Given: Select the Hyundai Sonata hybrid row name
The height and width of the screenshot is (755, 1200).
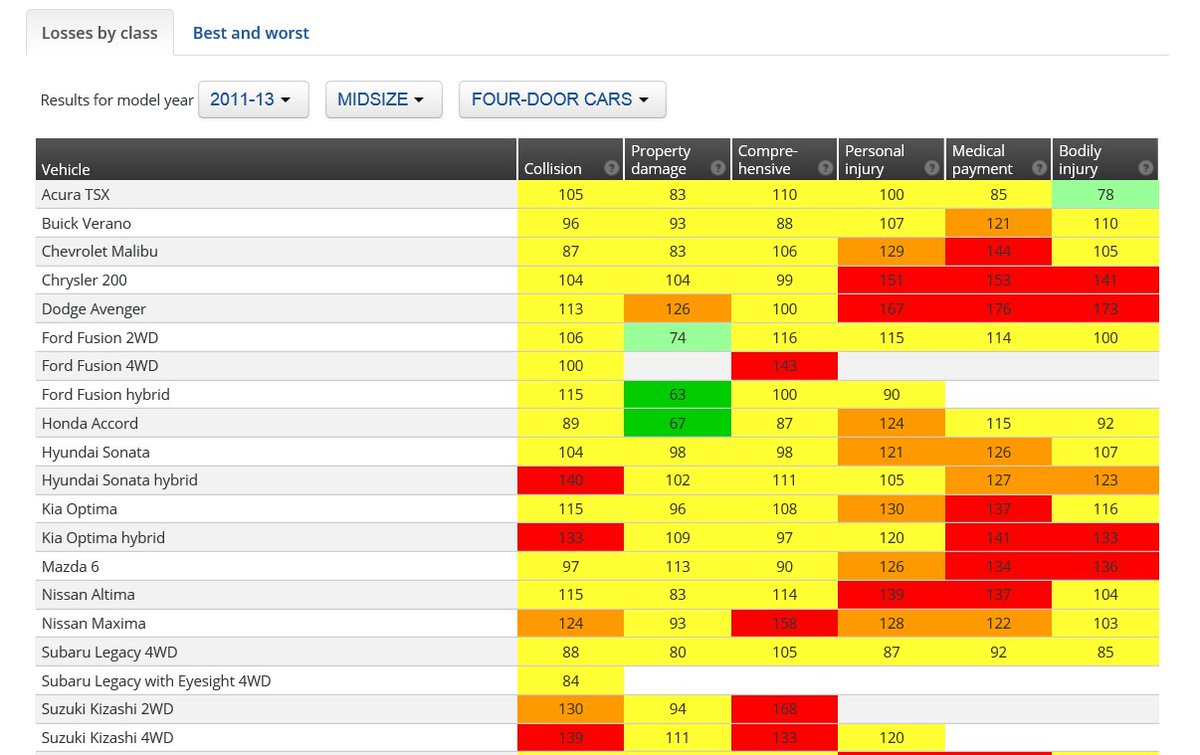Looking at the screenshot, I should [120, 480].
